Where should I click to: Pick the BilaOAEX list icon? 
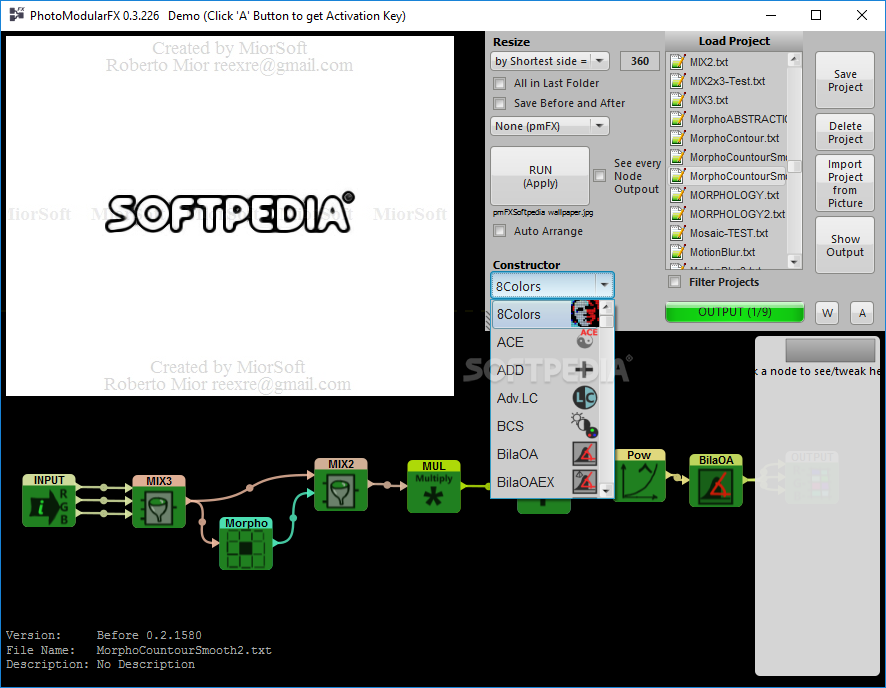(x=585, y=481)
